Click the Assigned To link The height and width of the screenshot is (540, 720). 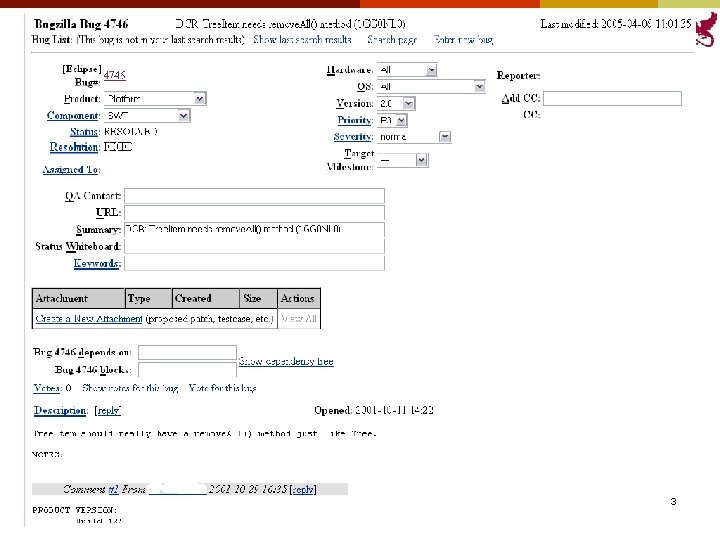click(x=71, y=169)
